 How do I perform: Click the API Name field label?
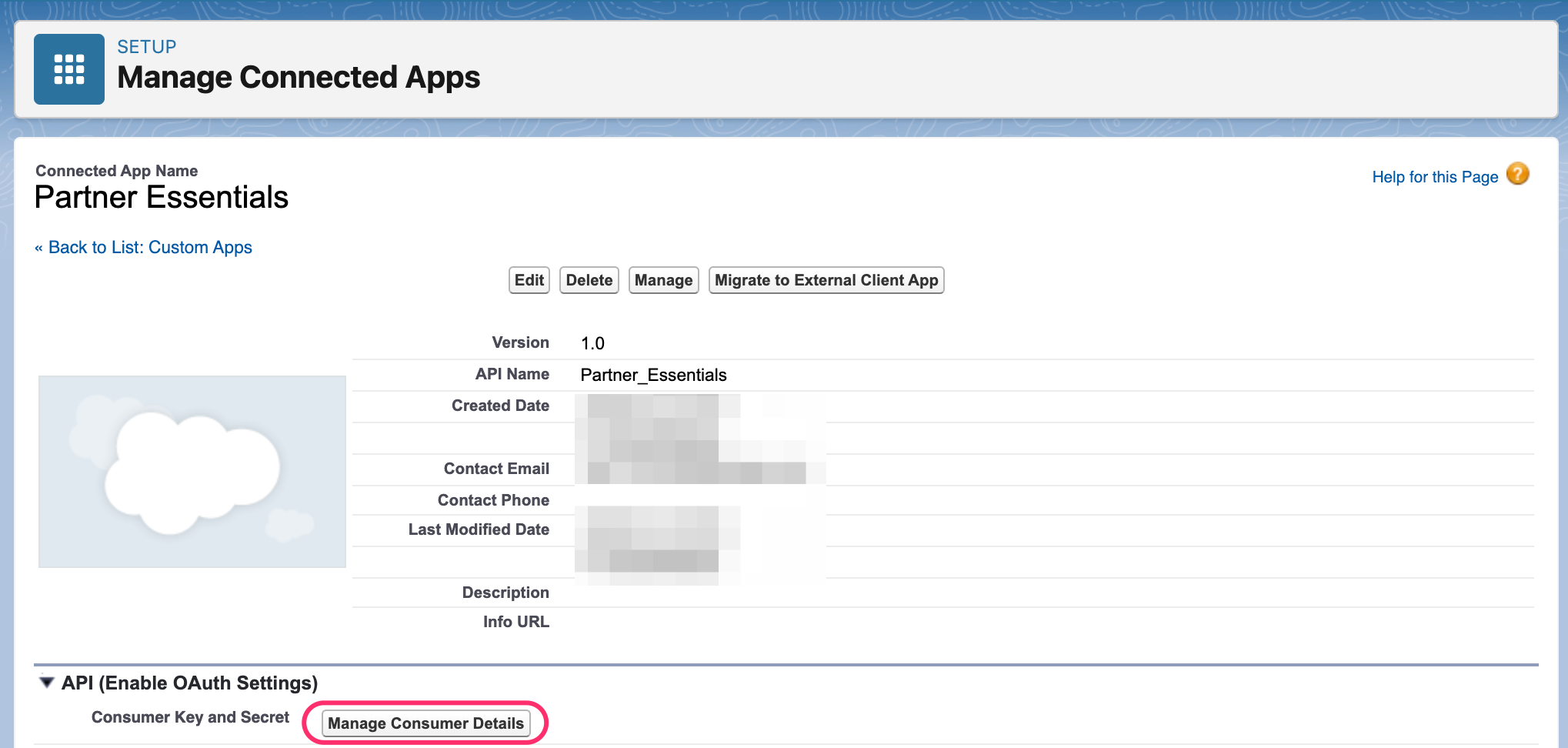pos(512,374)
